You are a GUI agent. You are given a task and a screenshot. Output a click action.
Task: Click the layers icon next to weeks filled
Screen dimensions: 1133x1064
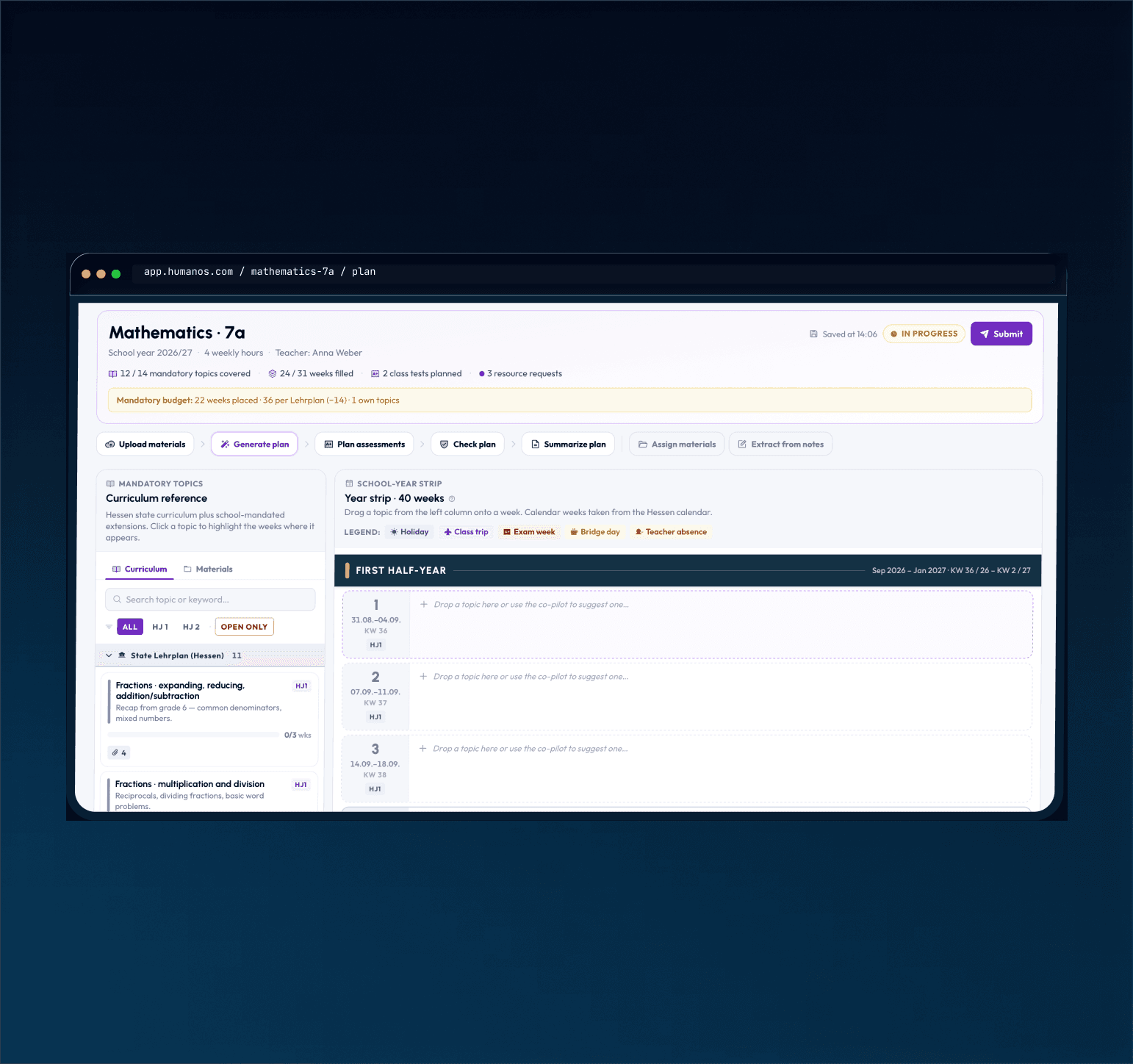[x=273, y=374]
